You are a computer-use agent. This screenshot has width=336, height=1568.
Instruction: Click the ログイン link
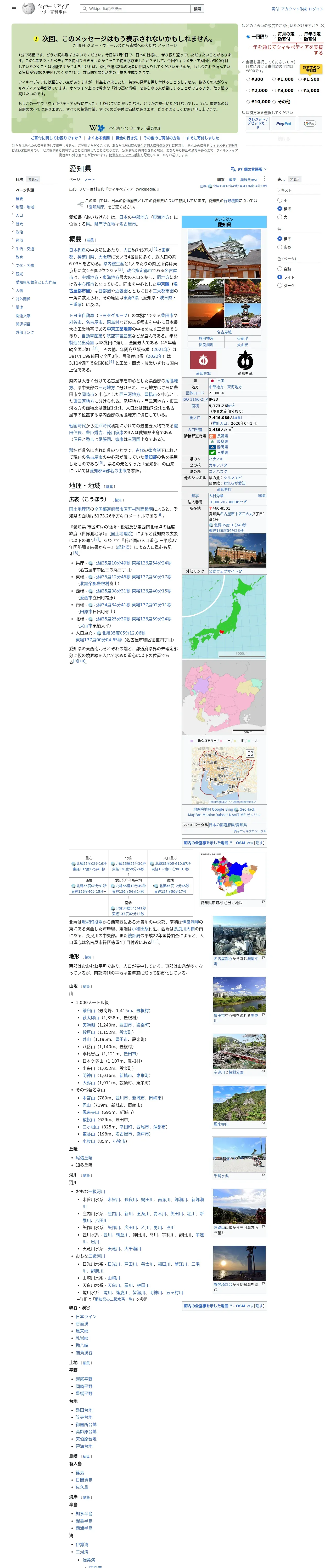(316, 9)
